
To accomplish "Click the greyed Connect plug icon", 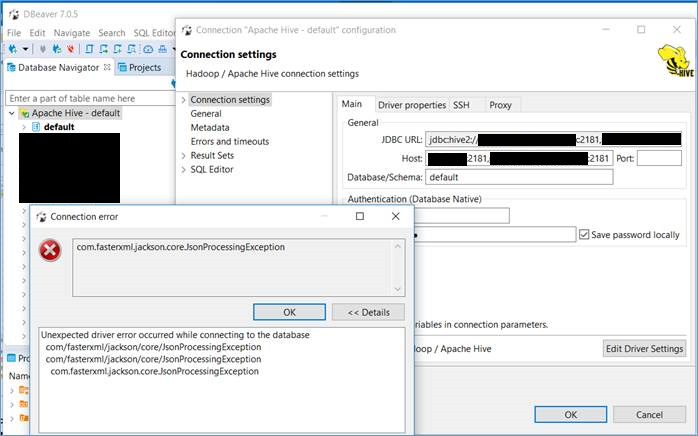I will click(43, 49).
